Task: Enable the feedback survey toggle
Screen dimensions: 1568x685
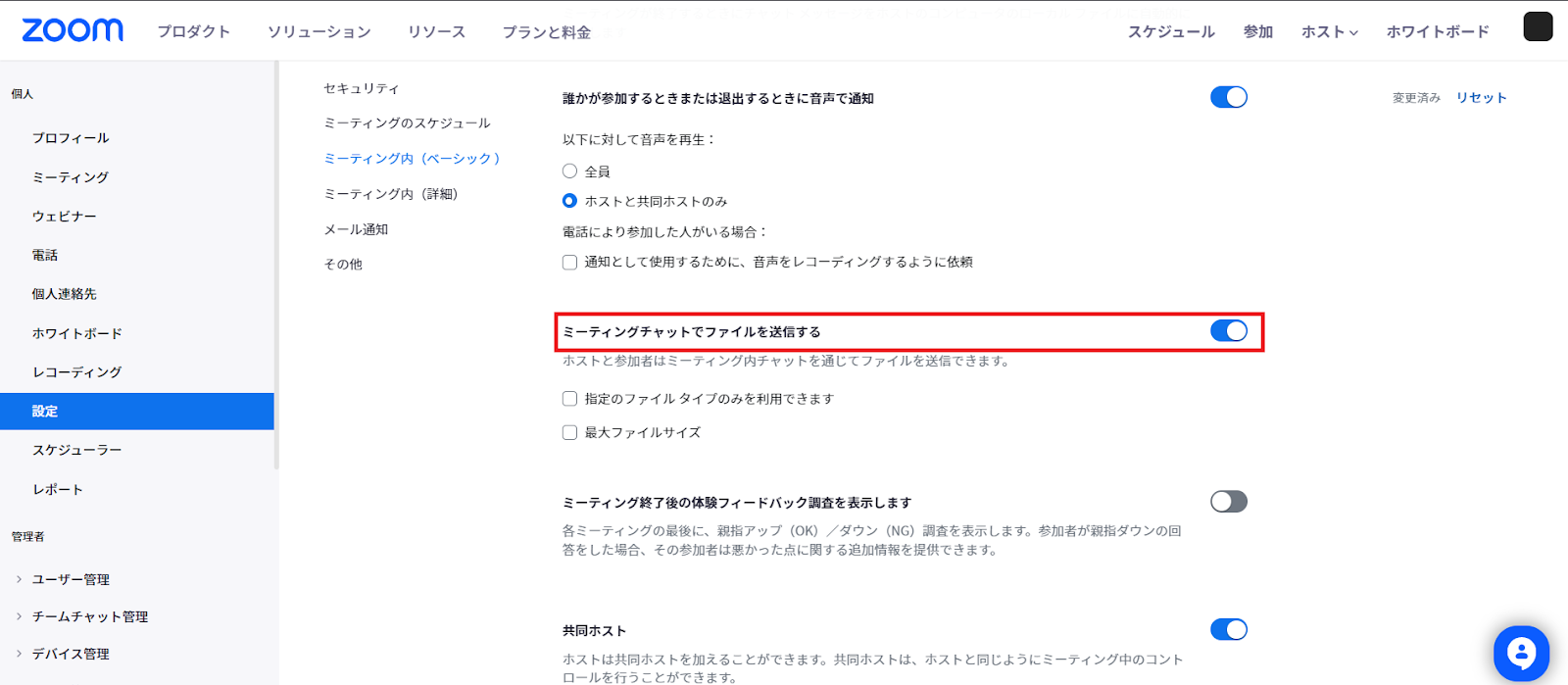Action: tap(1228, 502)
